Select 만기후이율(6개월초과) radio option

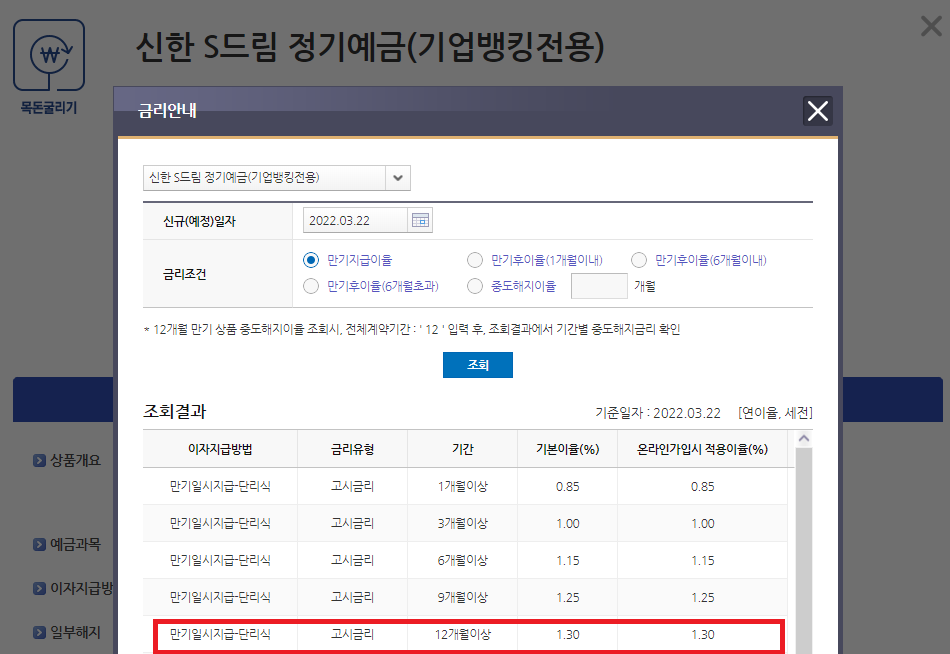click(311, 286)
